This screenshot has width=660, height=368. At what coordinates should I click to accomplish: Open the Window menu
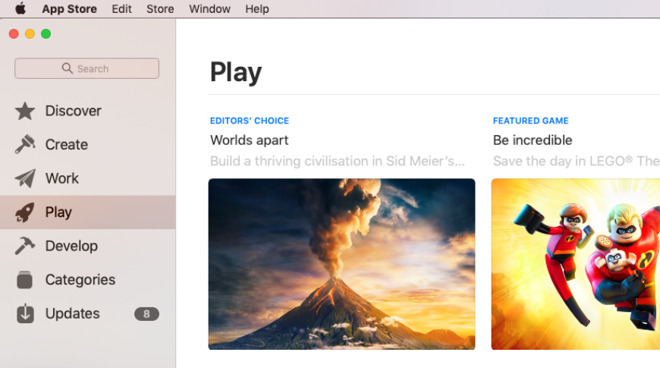[x=210, y=9]
